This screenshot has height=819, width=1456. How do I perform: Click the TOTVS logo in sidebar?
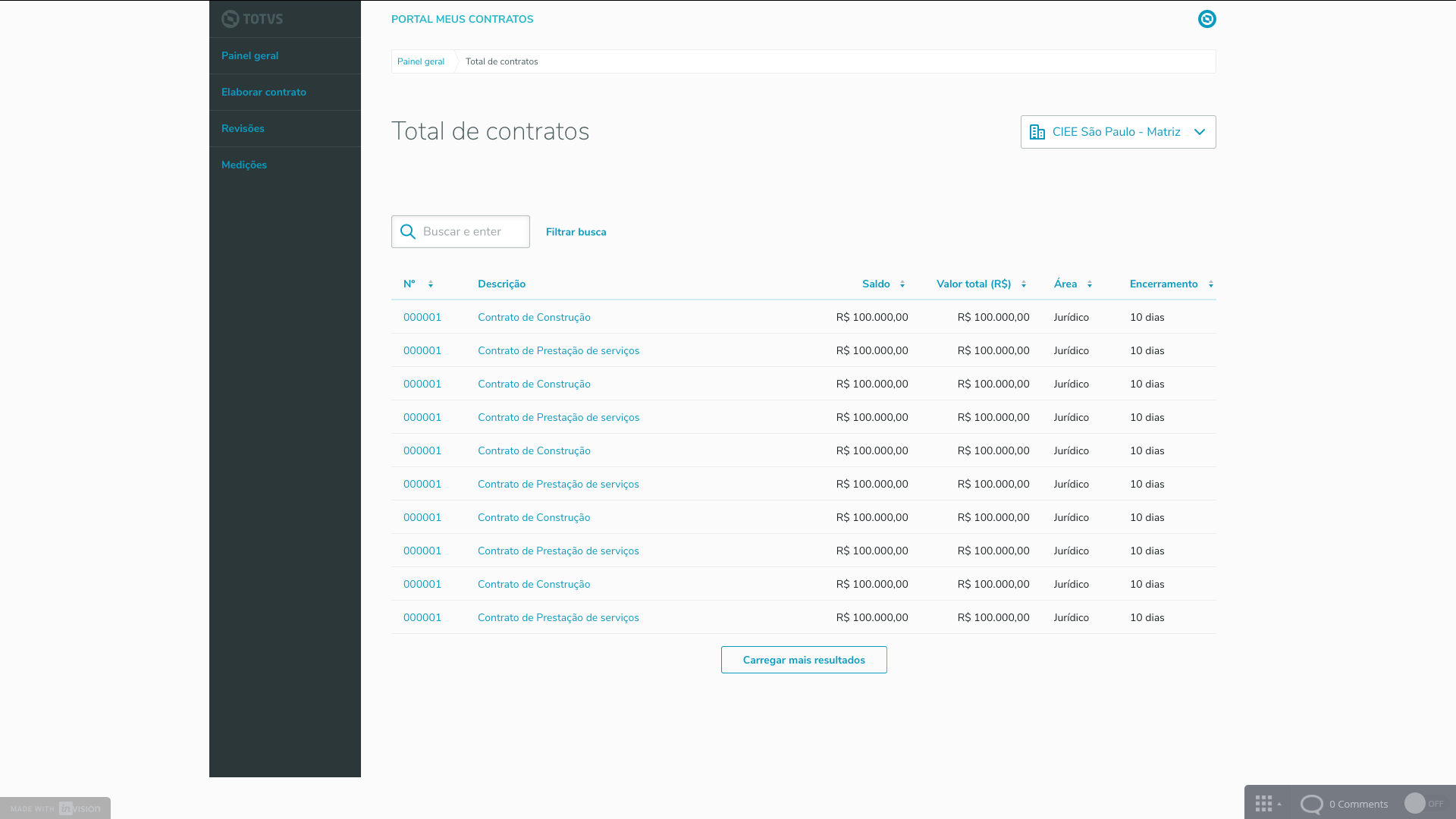(252, 19)
